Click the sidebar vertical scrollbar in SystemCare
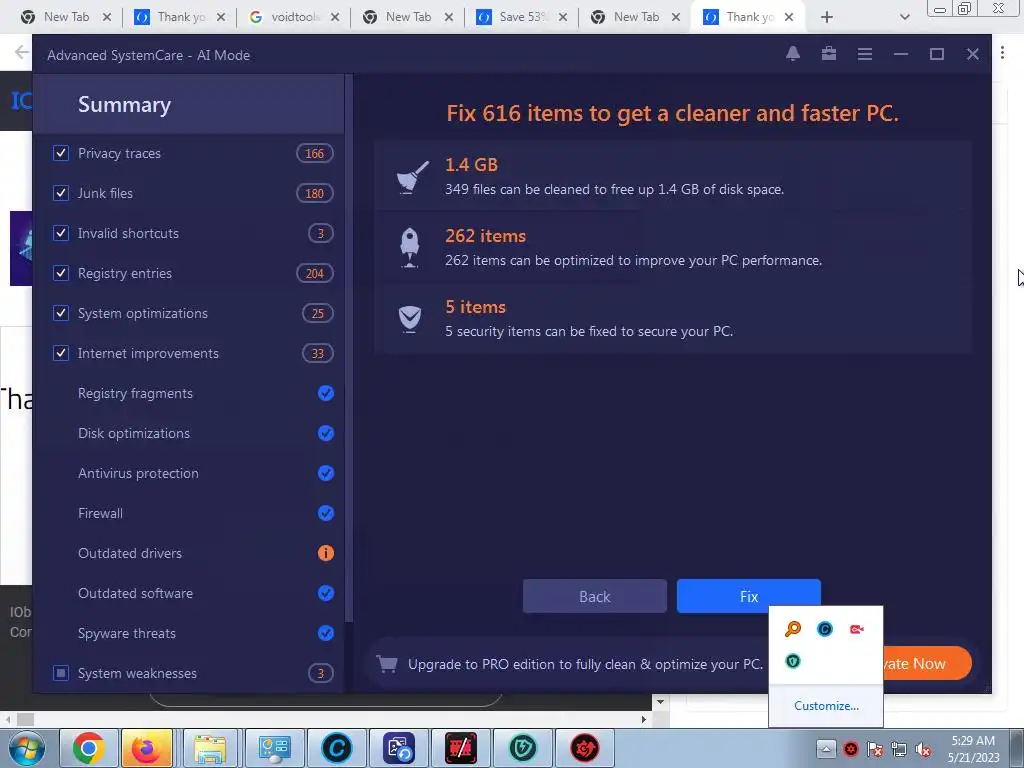The width and height of the screenshot is (1024, 768). (349, 347)
